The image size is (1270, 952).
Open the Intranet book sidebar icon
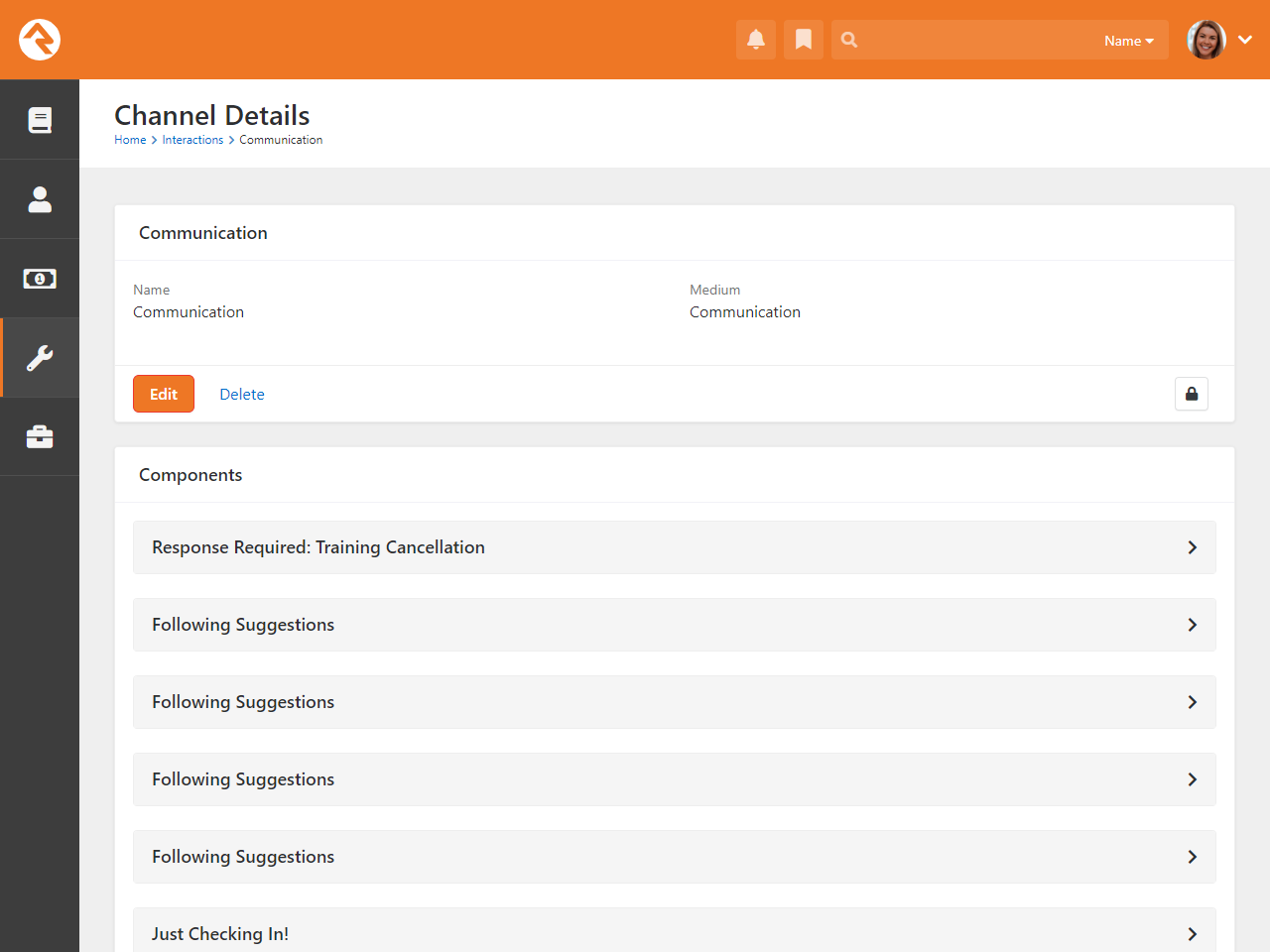click(40, 120)
